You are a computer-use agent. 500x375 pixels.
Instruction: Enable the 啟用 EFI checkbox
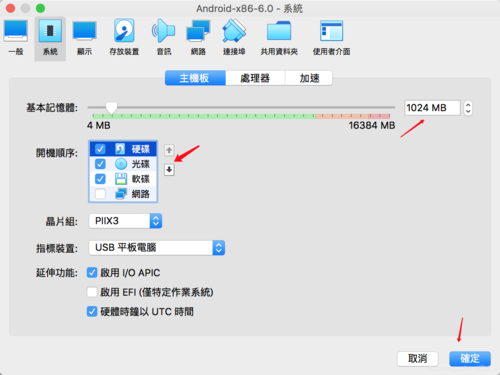click(x=92, y=292)
